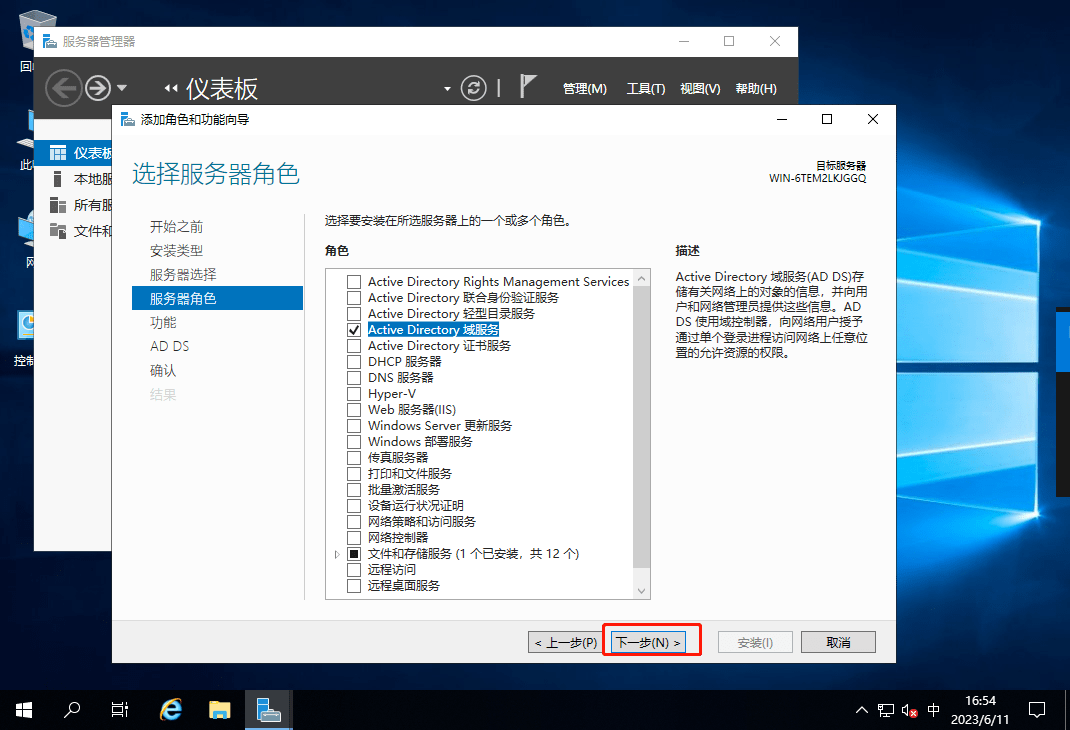Go to the 开始之前 wizard step
The height and width of the screenshot is (730, 1070).
[x=176, y=227]
